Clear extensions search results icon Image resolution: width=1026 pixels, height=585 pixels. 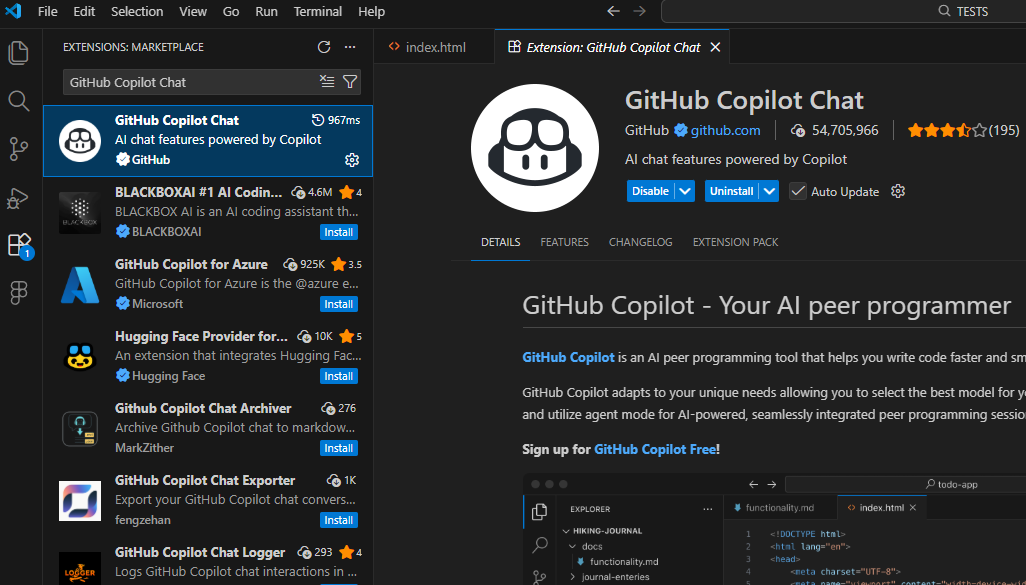click(327, 82)
